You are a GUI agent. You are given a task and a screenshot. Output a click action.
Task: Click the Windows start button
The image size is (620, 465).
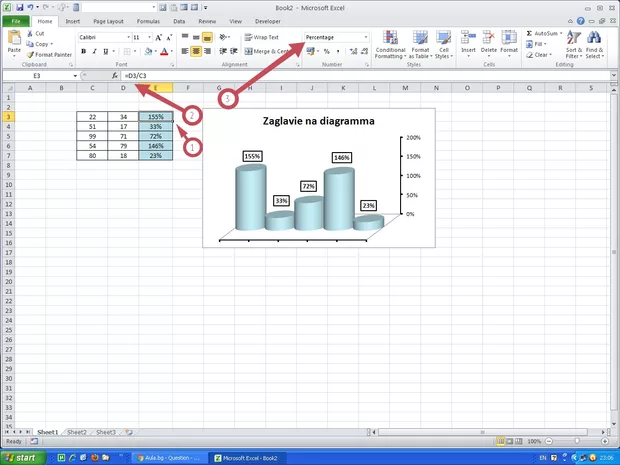21,458
